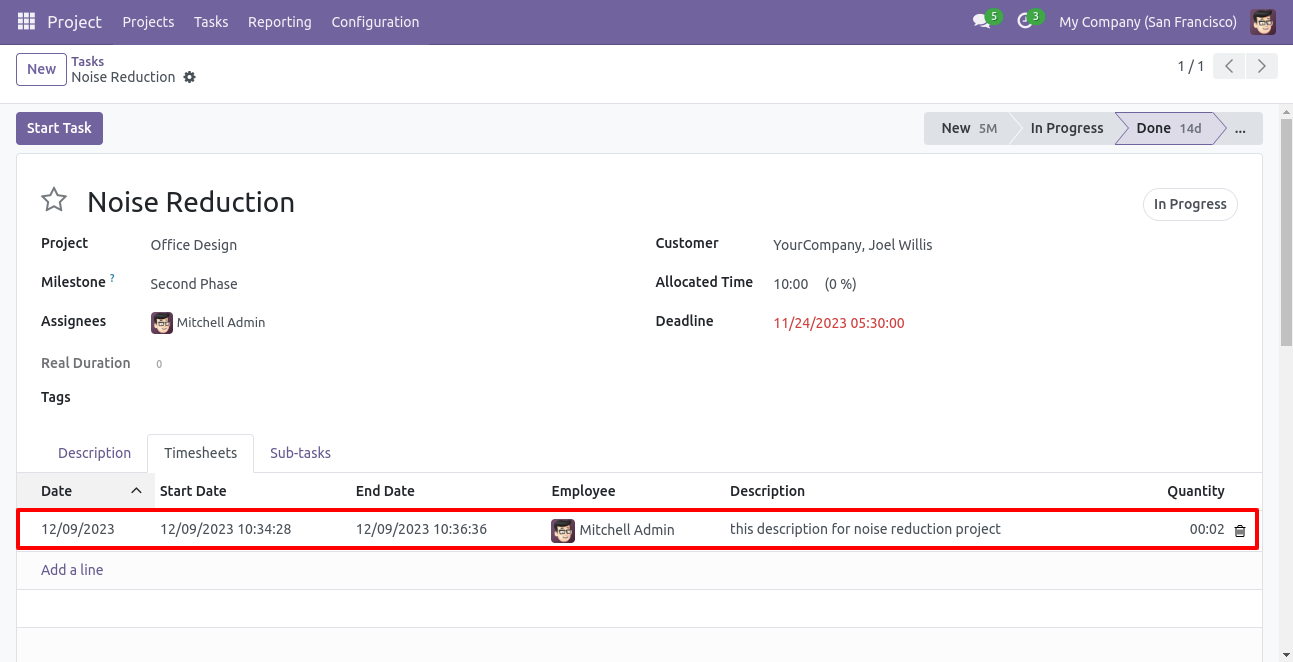Click Add a line link

pos(72,570)
